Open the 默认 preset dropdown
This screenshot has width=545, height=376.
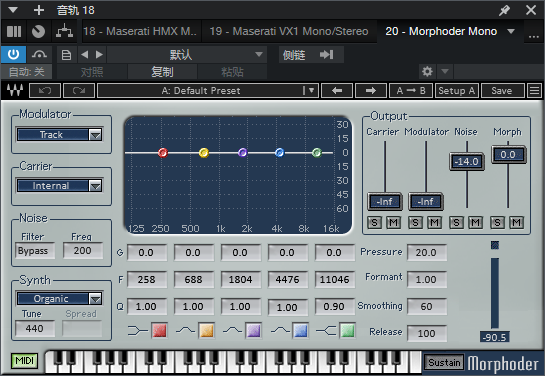pos(187,55)
